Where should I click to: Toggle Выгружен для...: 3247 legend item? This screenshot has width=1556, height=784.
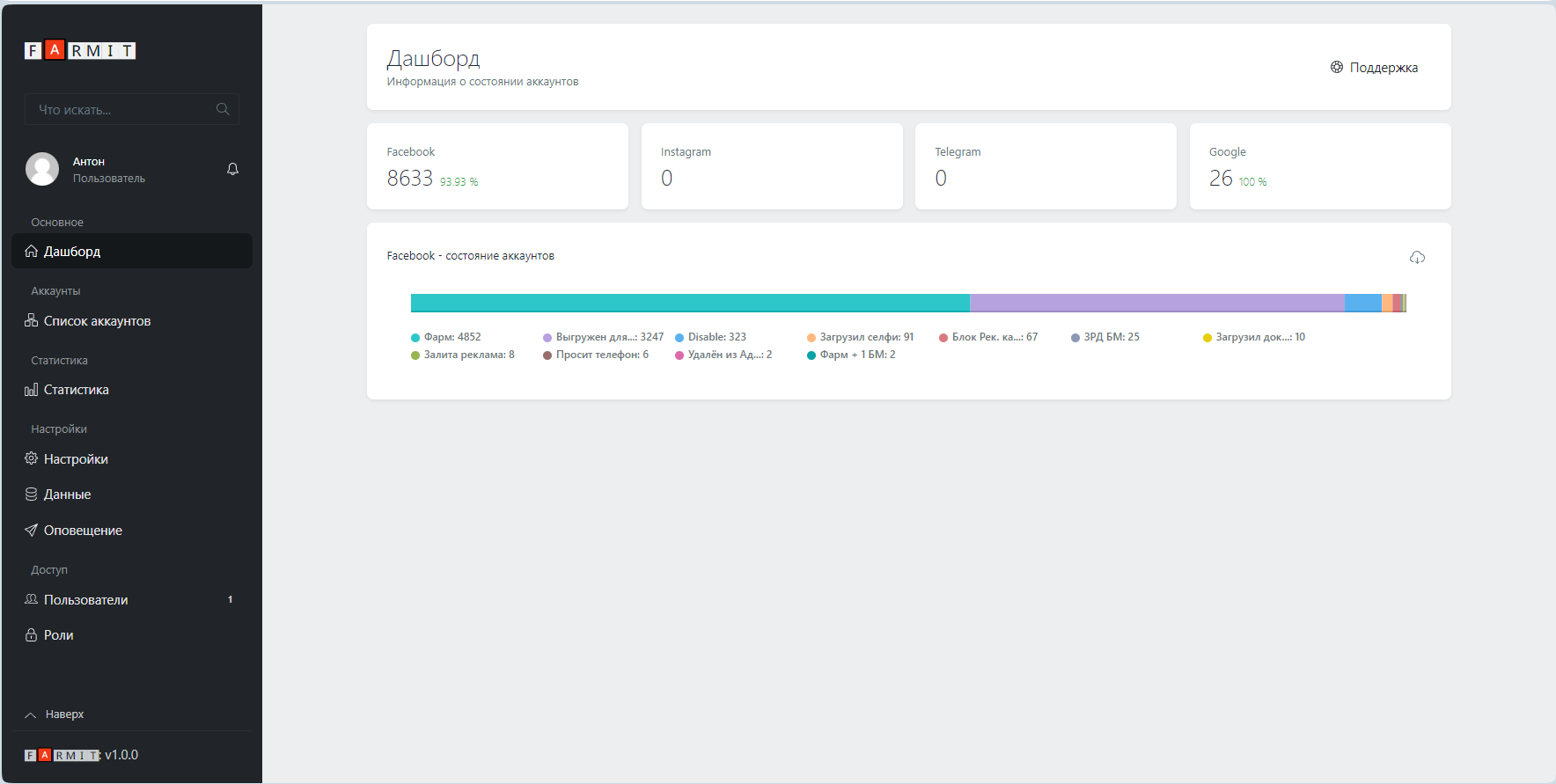point(604,337)
